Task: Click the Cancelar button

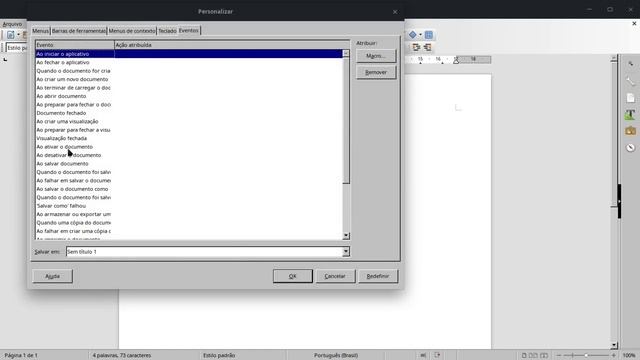Action: (x=335, y=276)
